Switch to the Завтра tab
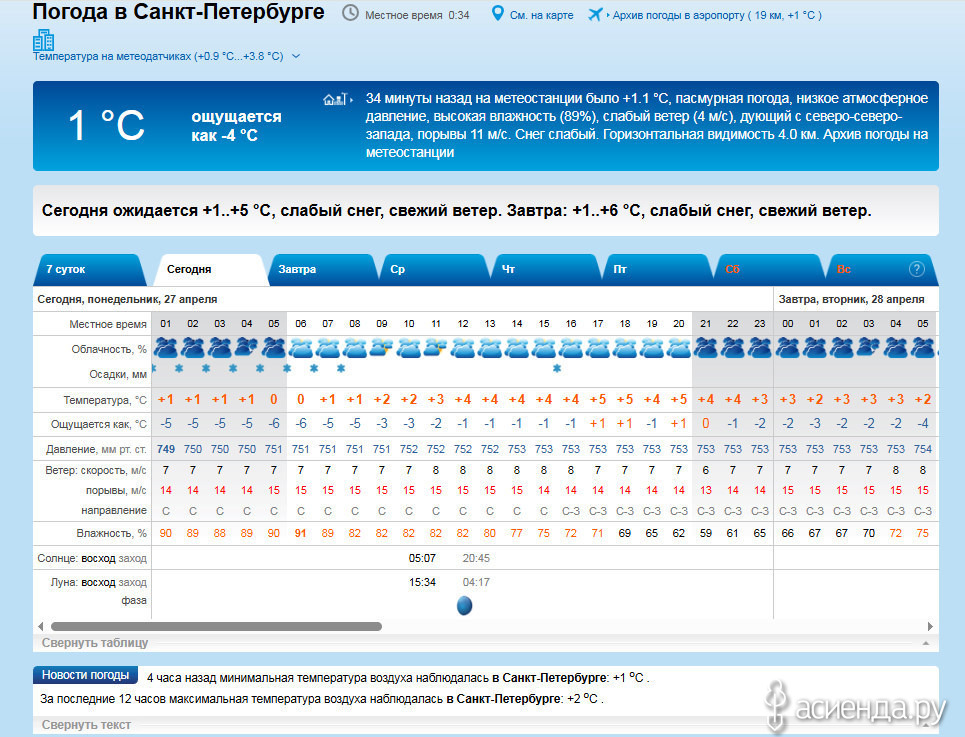 [x=297, y=270]
